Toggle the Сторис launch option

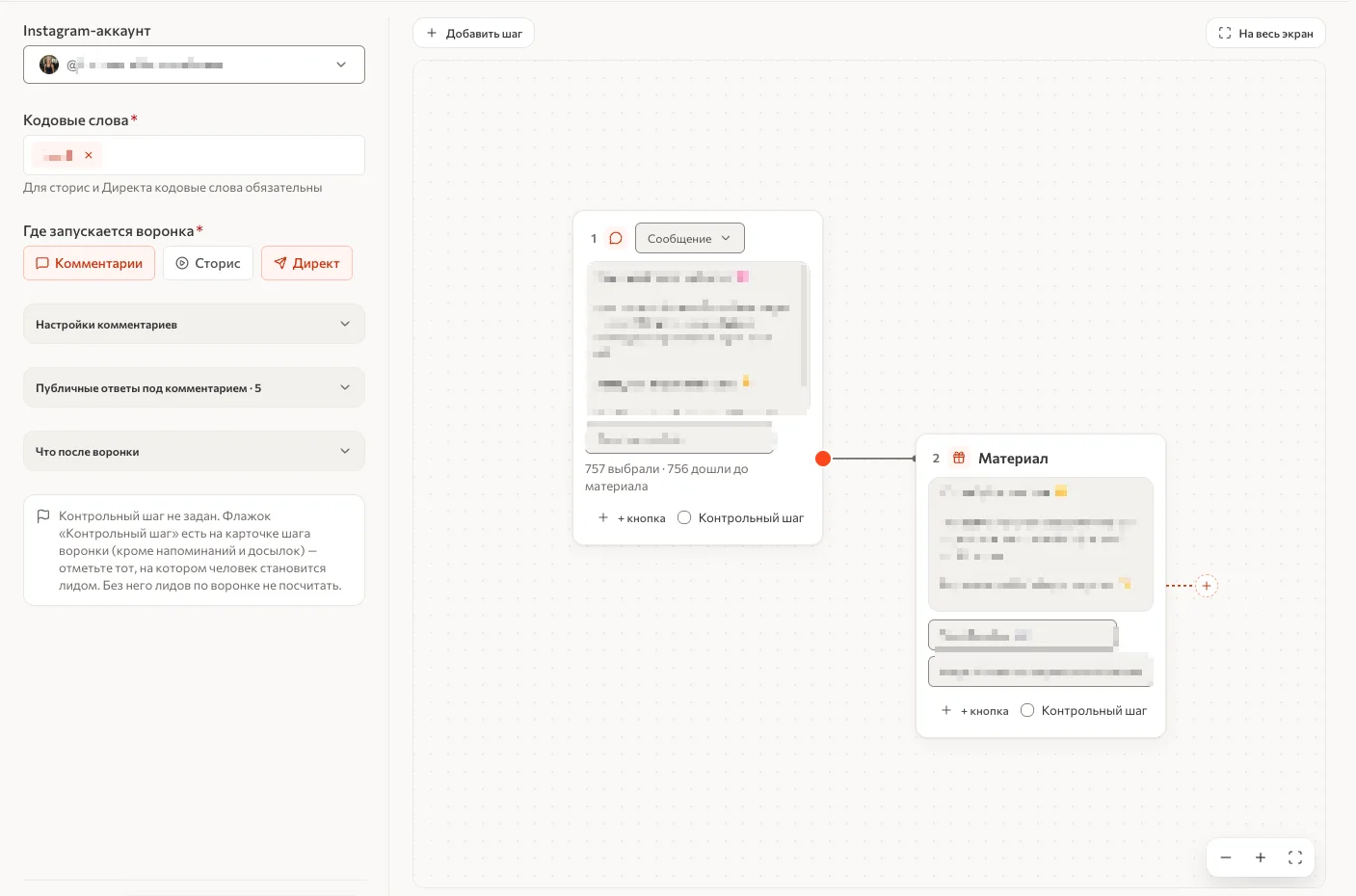(x=208, y=263)
